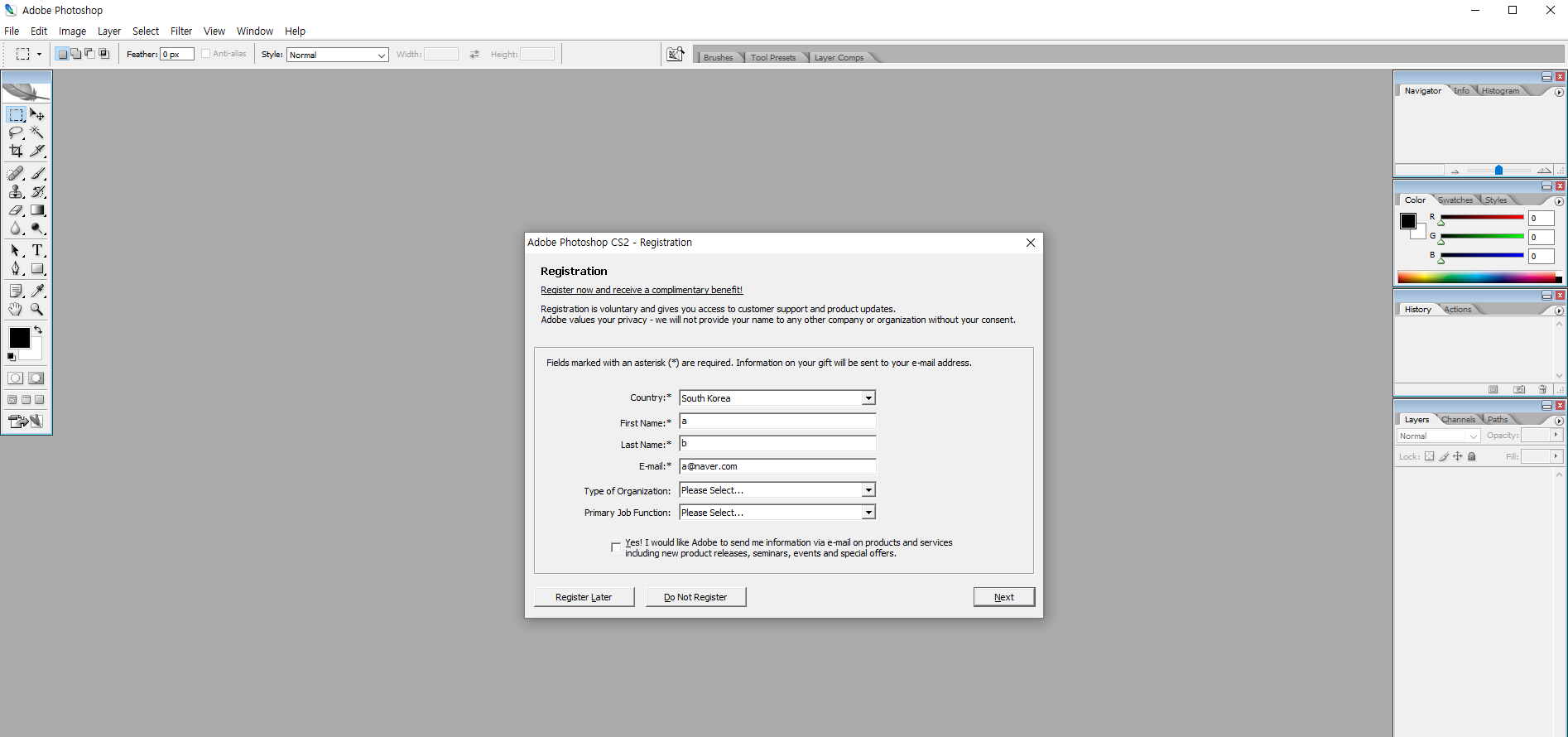Select the Healing Brush tool
Screen dimensions: 1568x737
click(x=16, y=174)
